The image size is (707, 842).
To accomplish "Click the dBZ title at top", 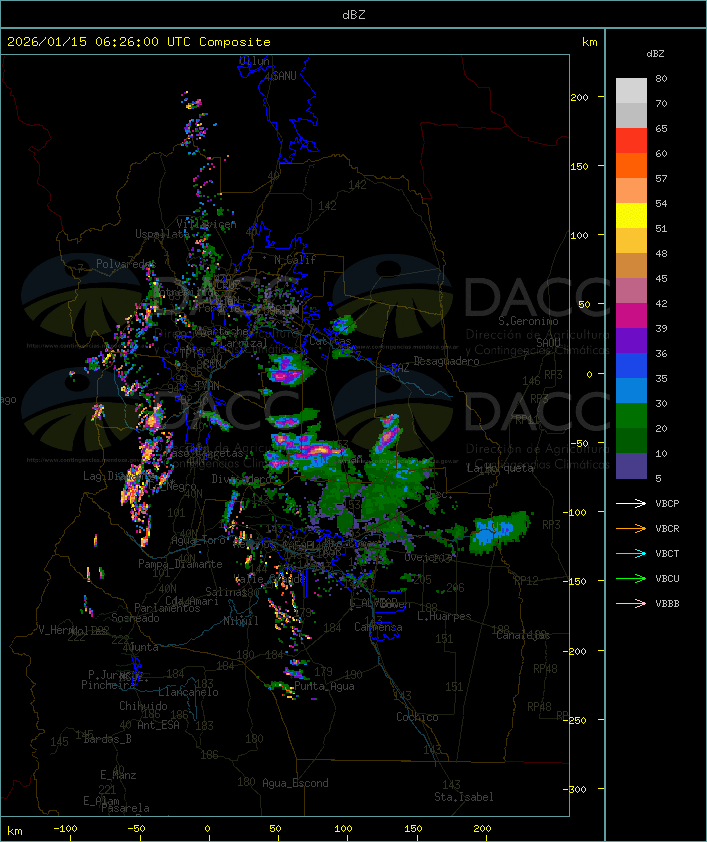I will pyautogui.click(x=353, y=13).
